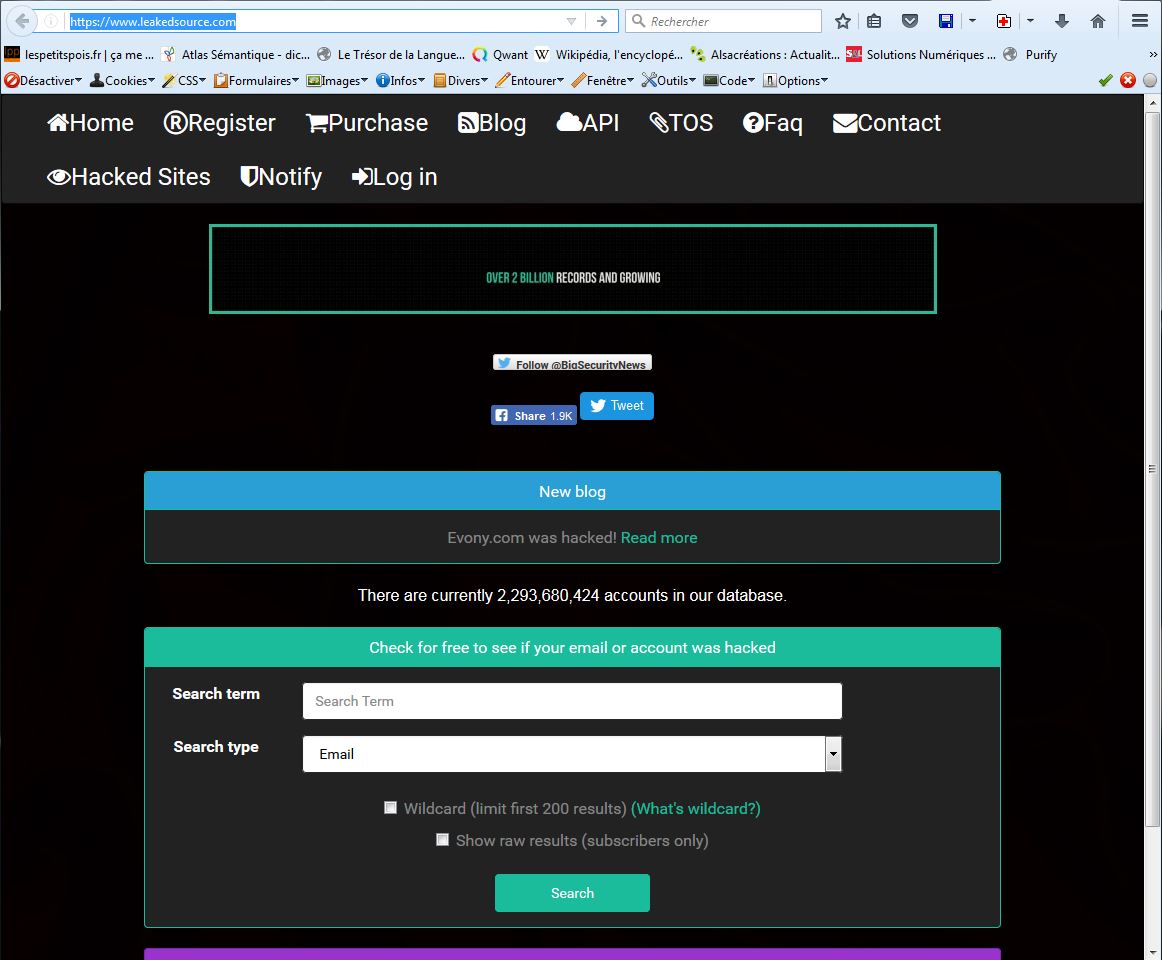Click into the Search Term field
Screen dimensions: 1162x960
pyautogui.click(x=572, y=701)
